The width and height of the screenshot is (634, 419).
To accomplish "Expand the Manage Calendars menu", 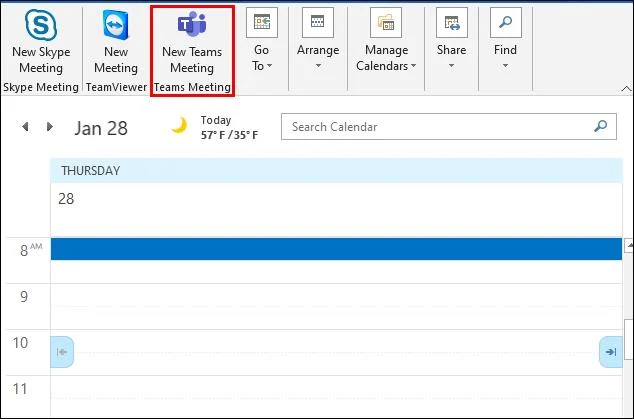I will click(386, 40).
